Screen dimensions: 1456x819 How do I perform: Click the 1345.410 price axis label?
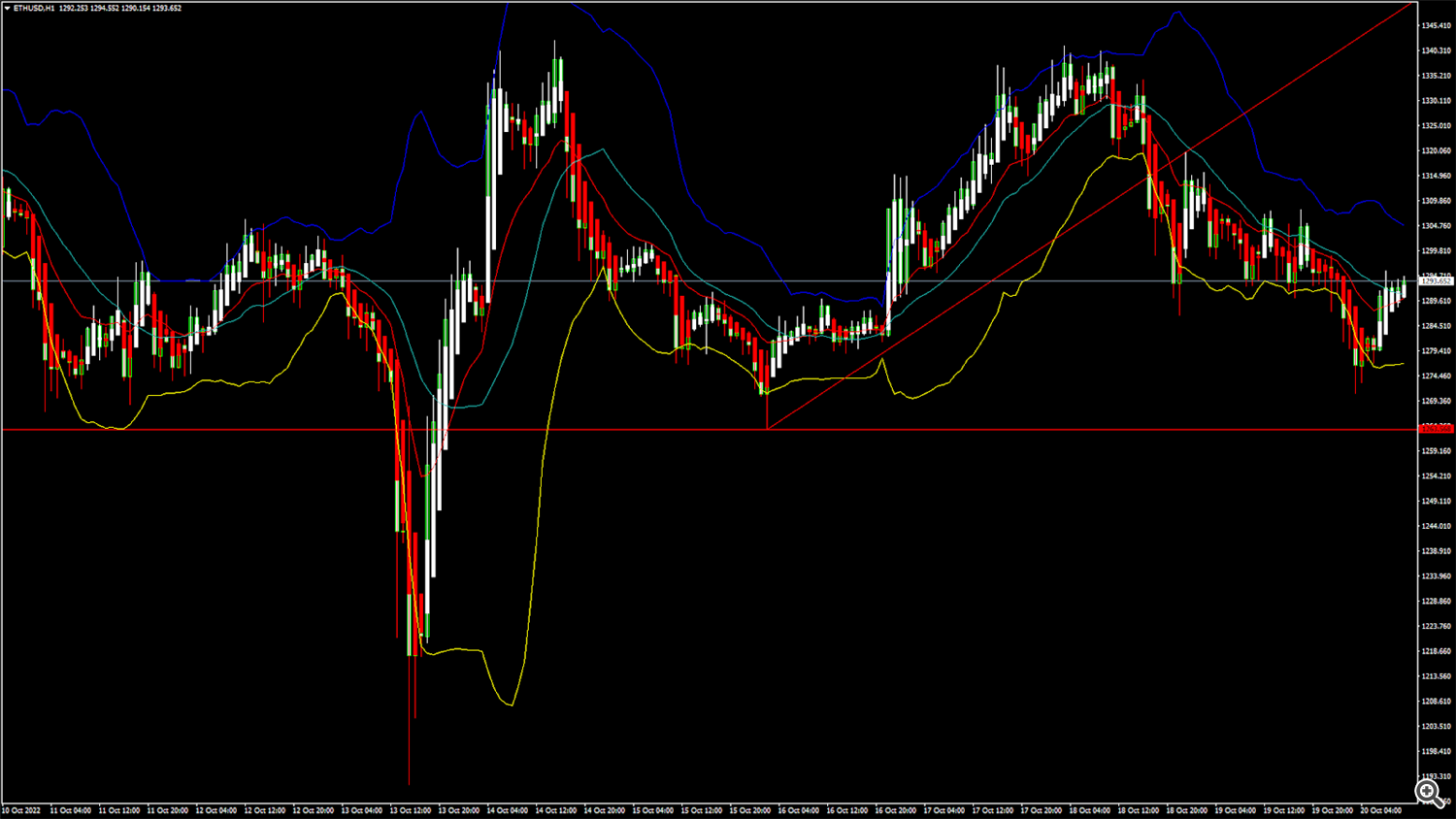(x=1436, y=25)
